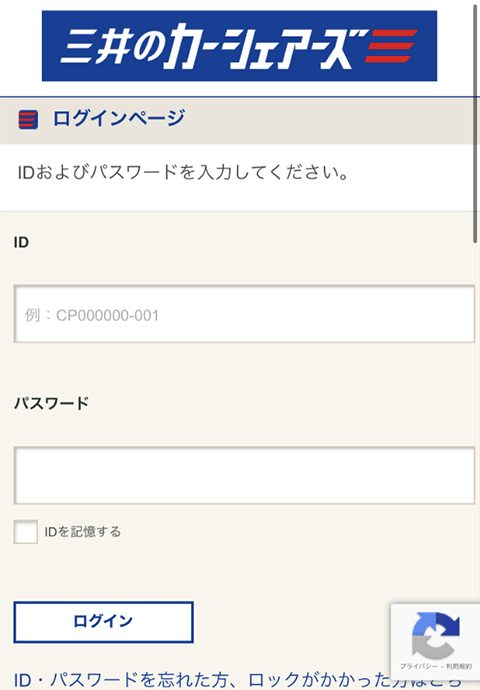The height and width of the screenshot is (690, 480).
Task: Click the bold ID field label
Action: [x=21, y=242]
